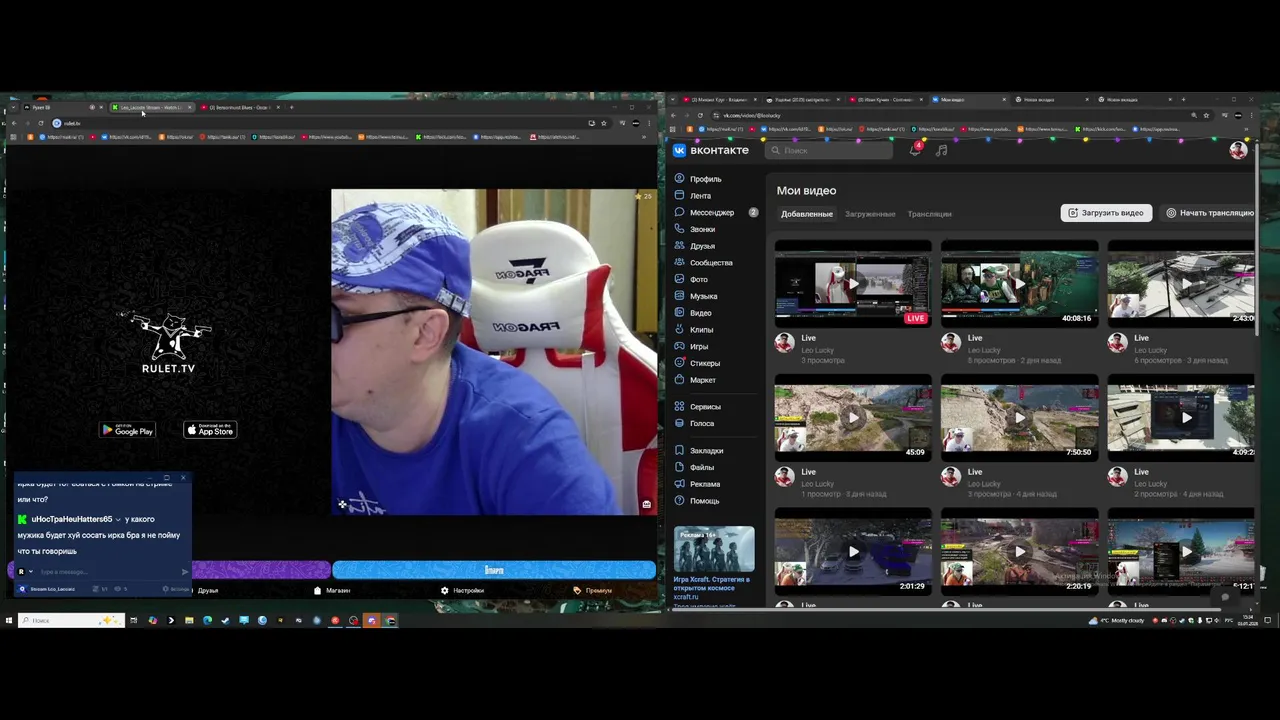Open the LIVE video thumbnail
The image size is (1280, 720).
(852, 283)
